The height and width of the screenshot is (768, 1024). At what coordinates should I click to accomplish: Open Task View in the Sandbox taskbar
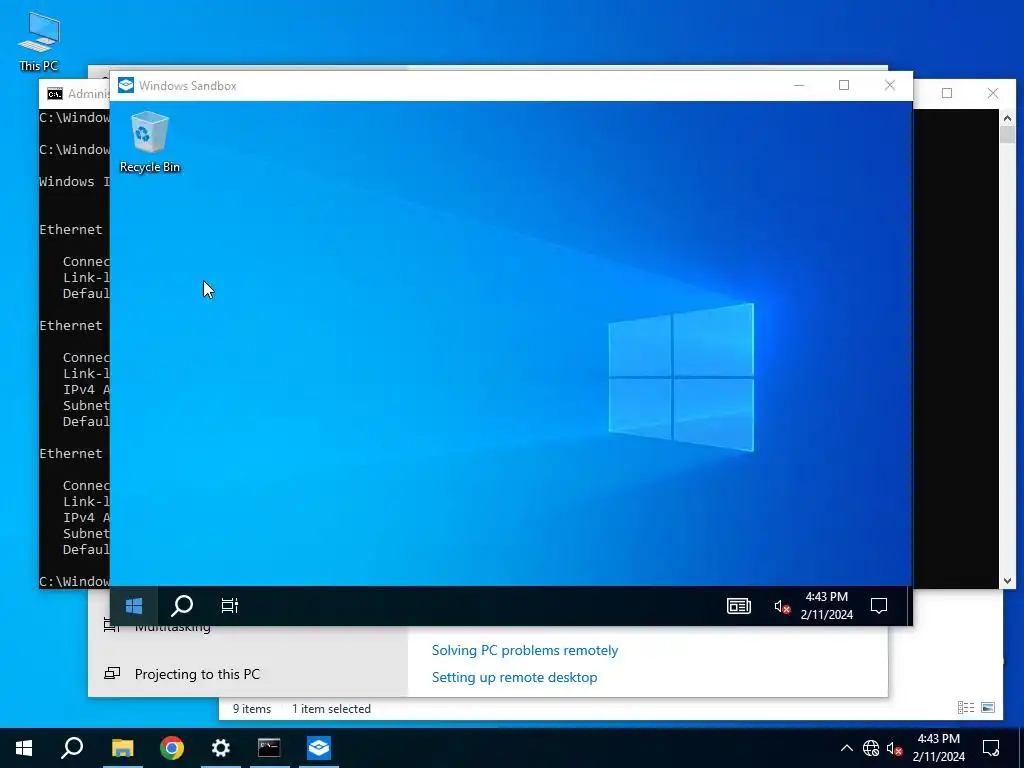pyautogui.click(x=229, y=606)
